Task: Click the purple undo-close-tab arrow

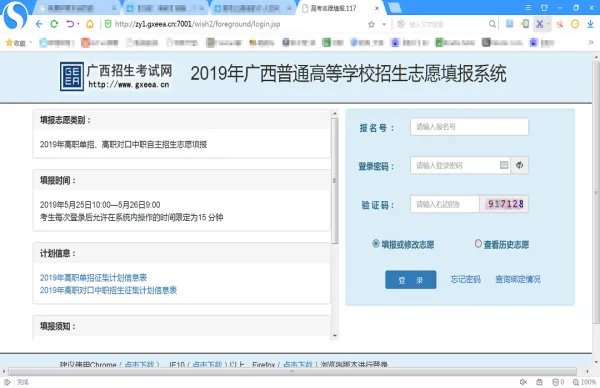Action: [x=70, y=24]
